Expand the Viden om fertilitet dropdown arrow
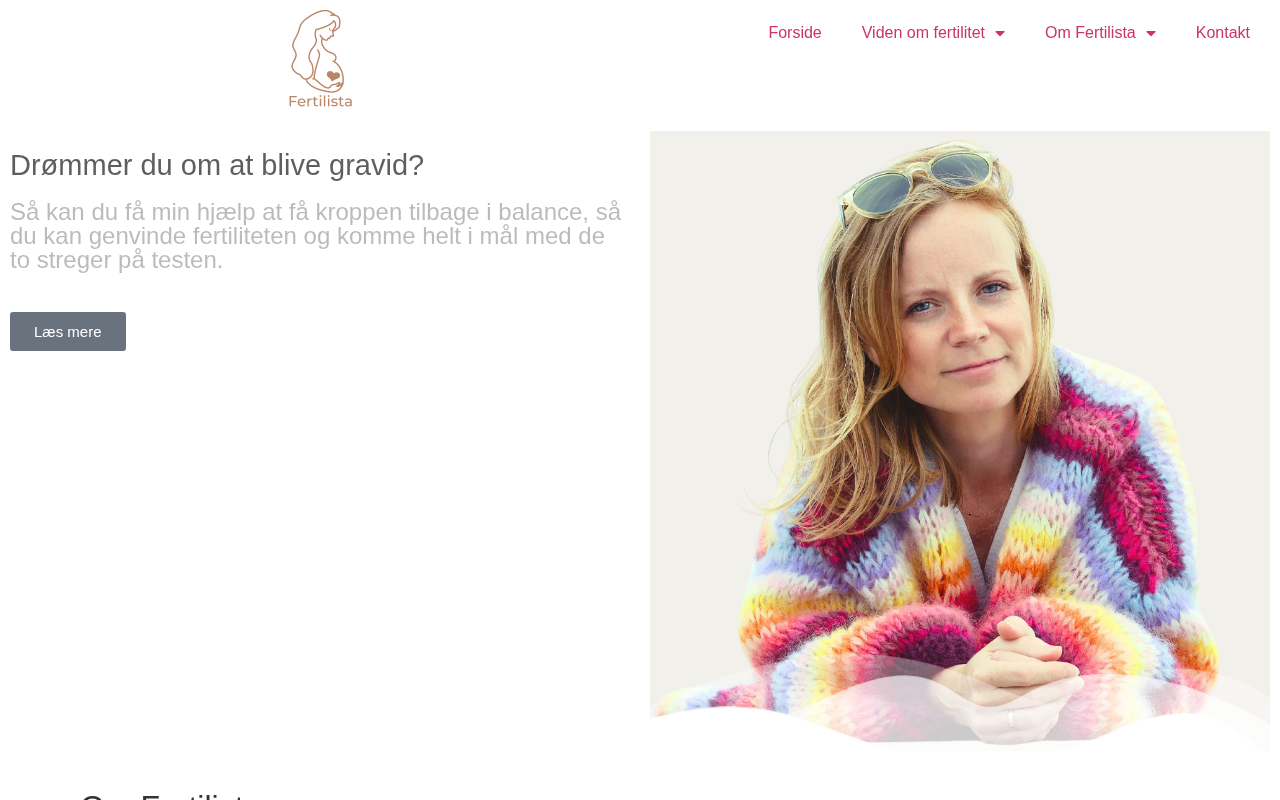The image size is (1280, 800). 999,34
